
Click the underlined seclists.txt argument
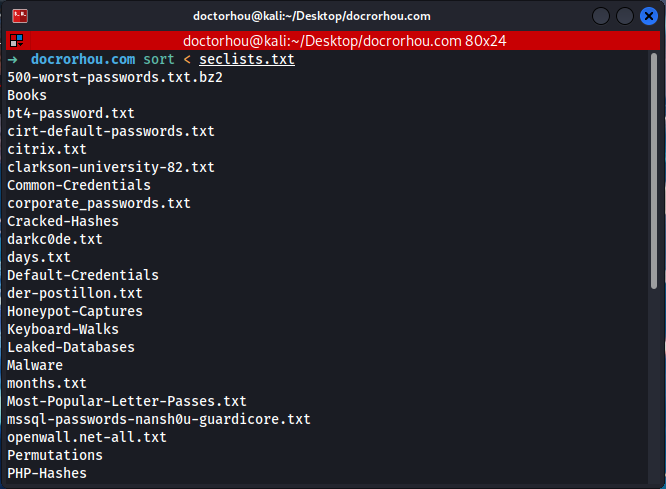pos(247,59)
